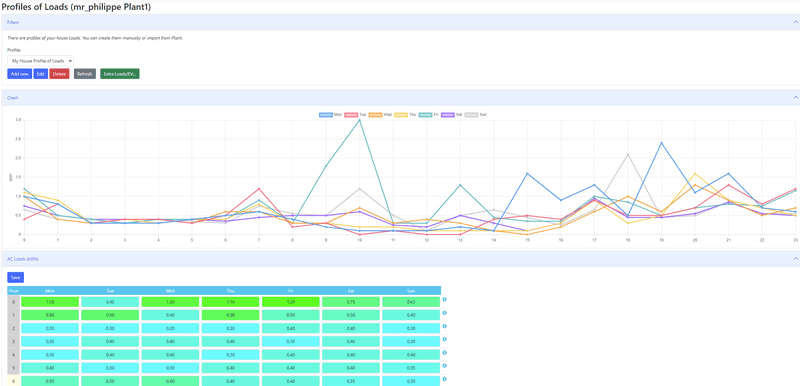The width and height of the screenshot is (800, 386).
Task: Click the info icon for hour 4 row
Action: [x=444, y=352]
